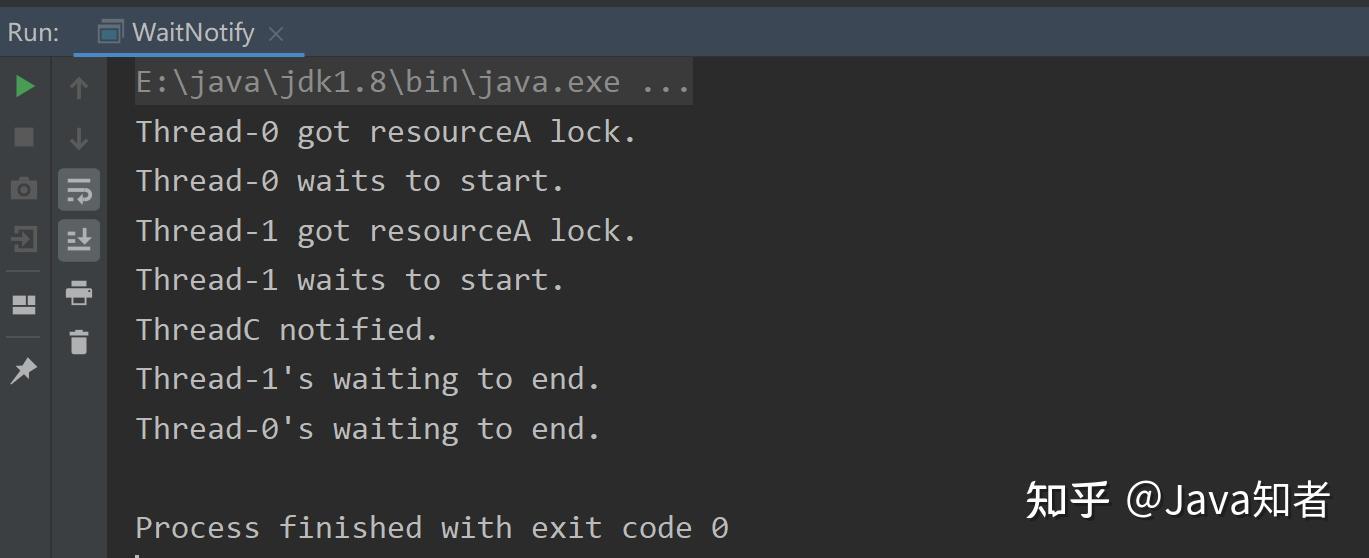The height and width of the screenshot is (558, 1369).
Task: Select the WaitNotify run tab
Action: pos(193,32)
